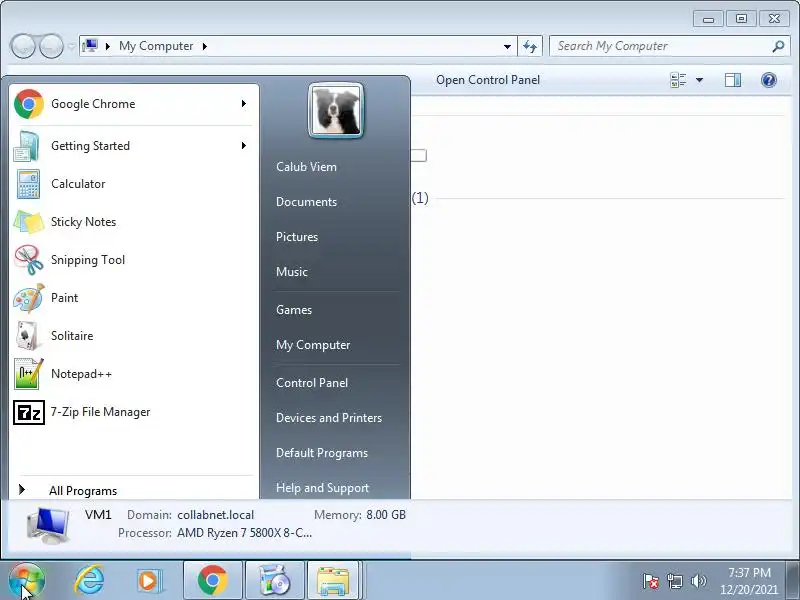Open the address bar history dropdown
This screenshot has width=800, height=600.
(x=507, y=46)
